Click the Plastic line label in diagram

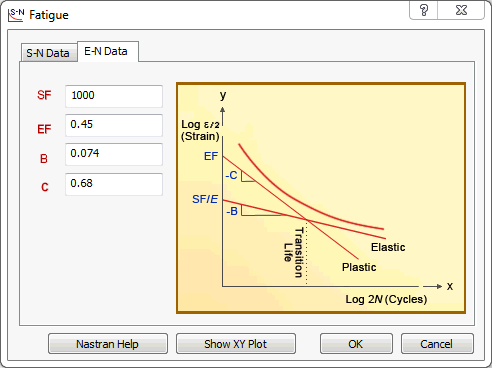[x=359, y=267]
